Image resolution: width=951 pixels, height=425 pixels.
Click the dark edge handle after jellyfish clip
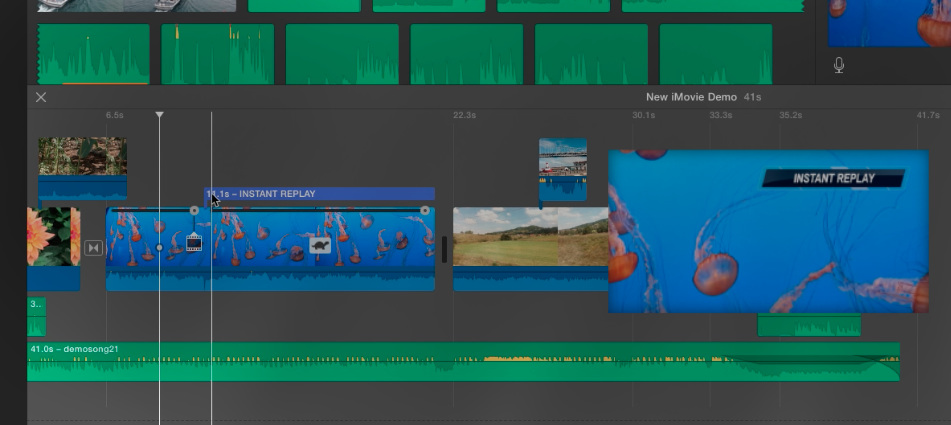[x=444, y=249]
